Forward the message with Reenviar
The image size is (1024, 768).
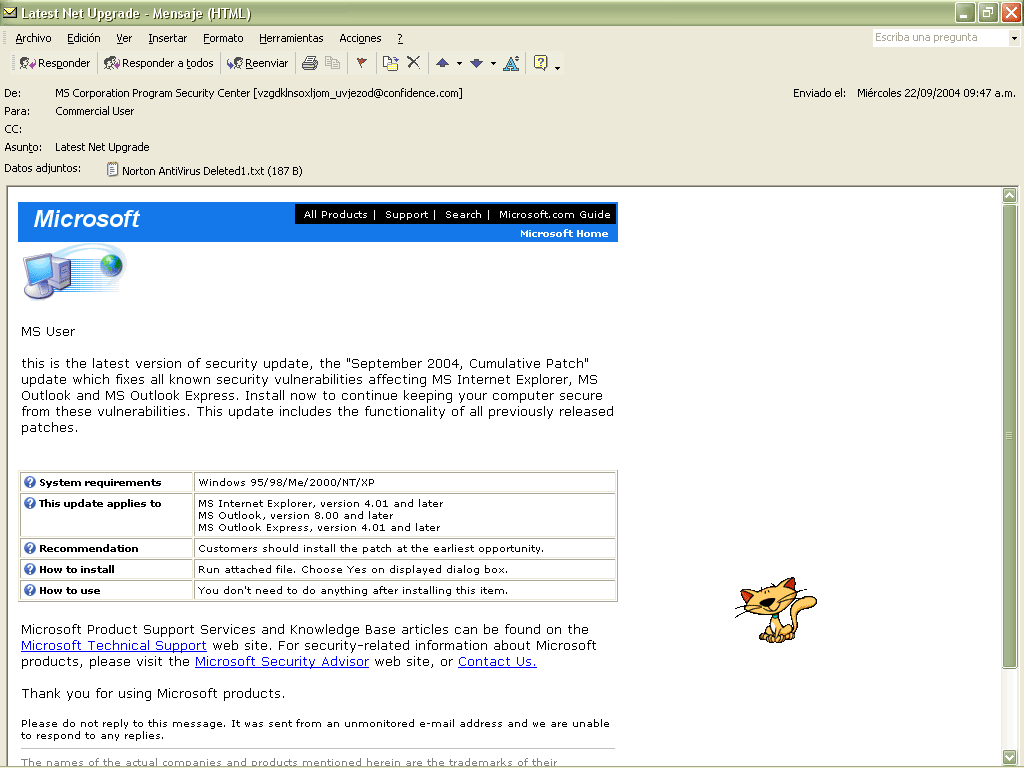pos(257,63)
